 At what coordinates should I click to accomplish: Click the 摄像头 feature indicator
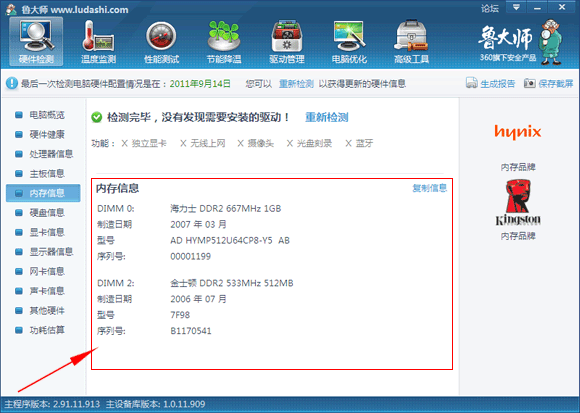(x=256, y=143)
